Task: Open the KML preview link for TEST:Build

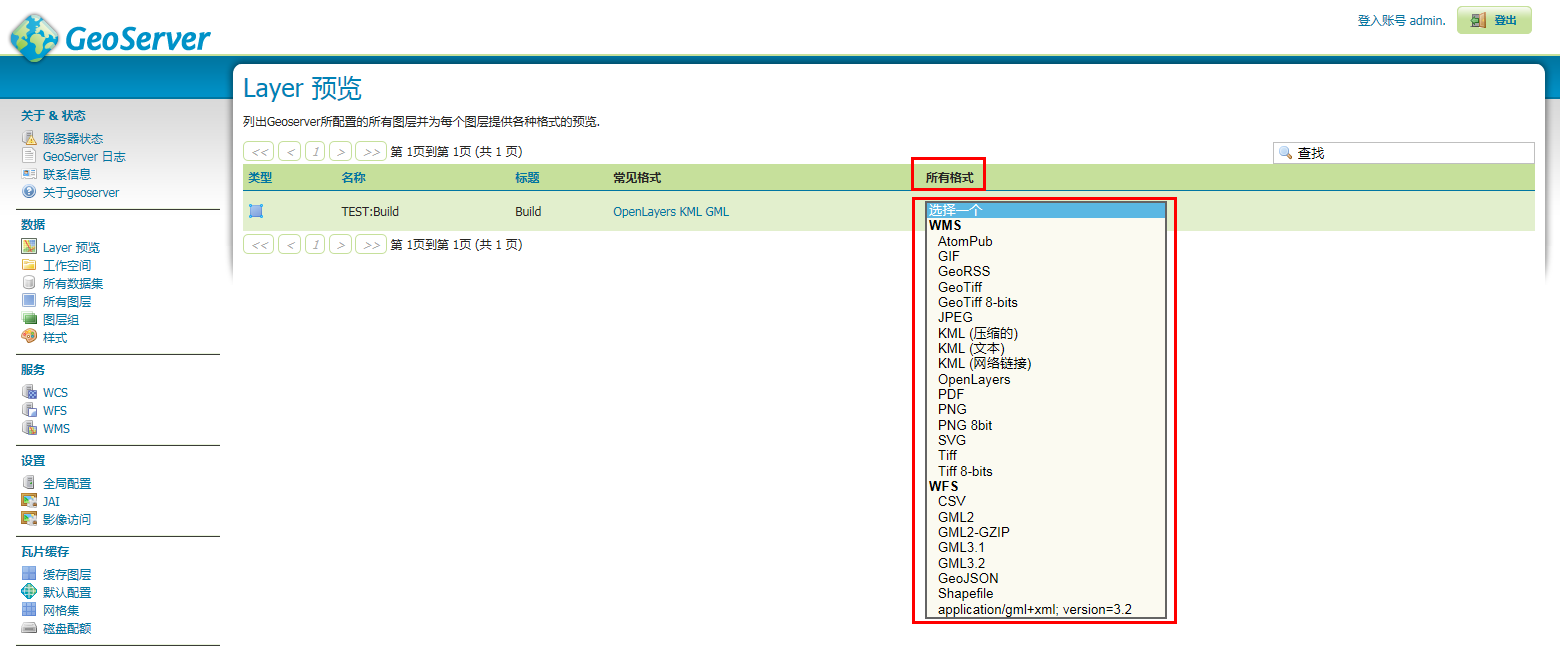Action: pos(691,212)
